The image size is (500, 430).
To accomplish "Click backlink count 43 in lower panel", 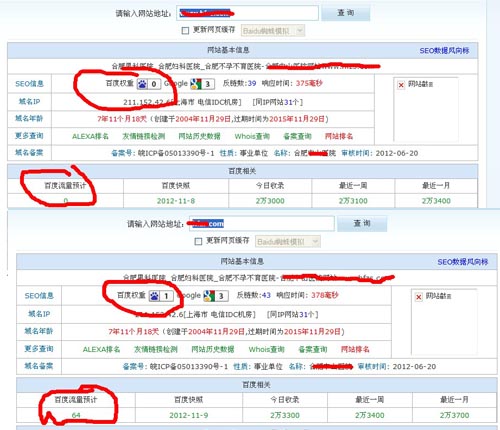I will [x=266, y=295].
